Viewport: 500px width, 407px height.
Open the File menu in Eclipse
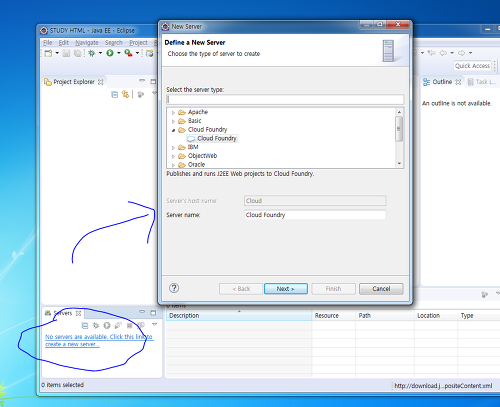pyautogui.click(x=48, y=43)
